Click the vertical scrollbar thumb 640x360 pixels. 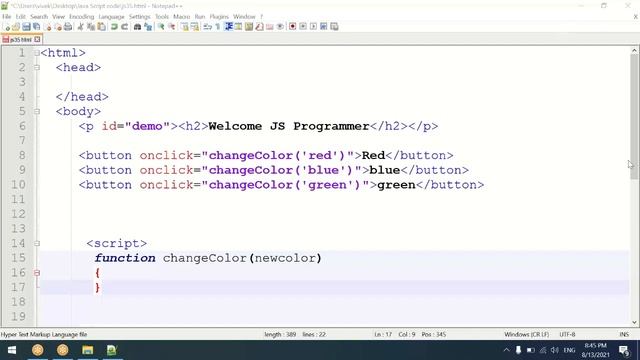[634, 117]
